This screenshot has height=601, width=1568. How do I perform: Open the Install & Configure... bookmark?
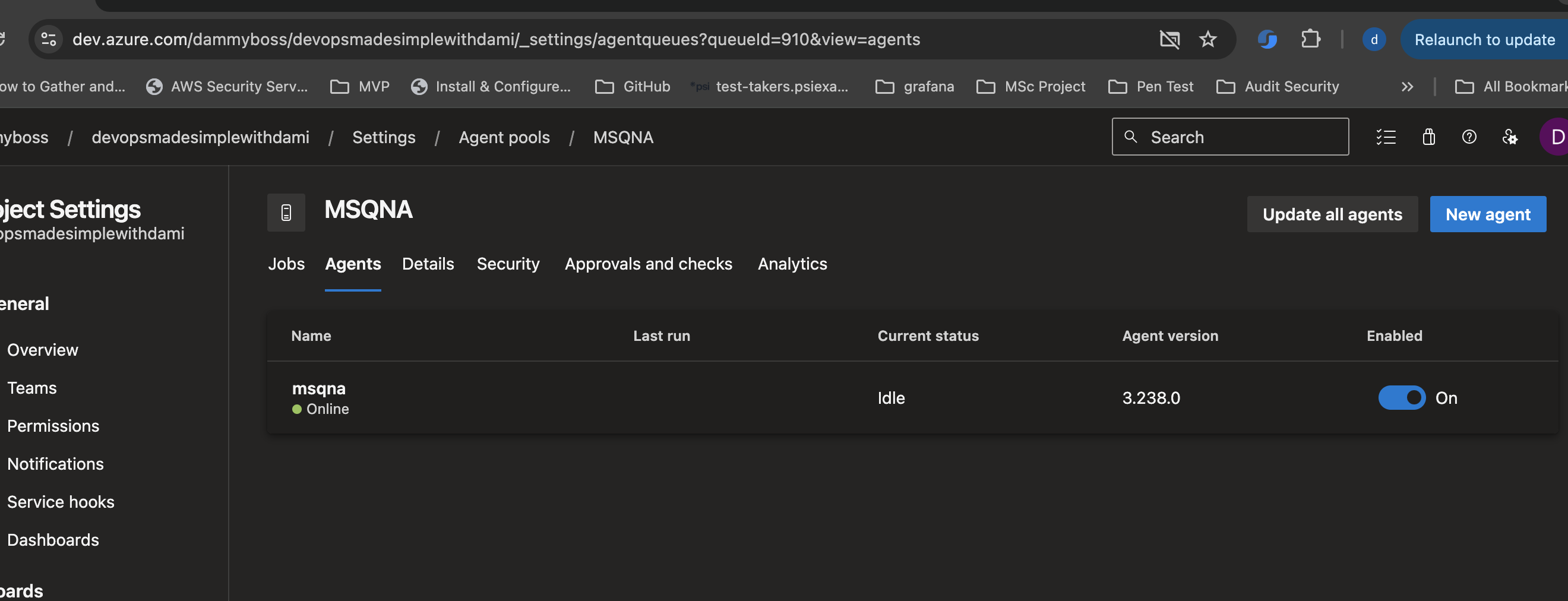pyautogui.click(x=491, y=87)
